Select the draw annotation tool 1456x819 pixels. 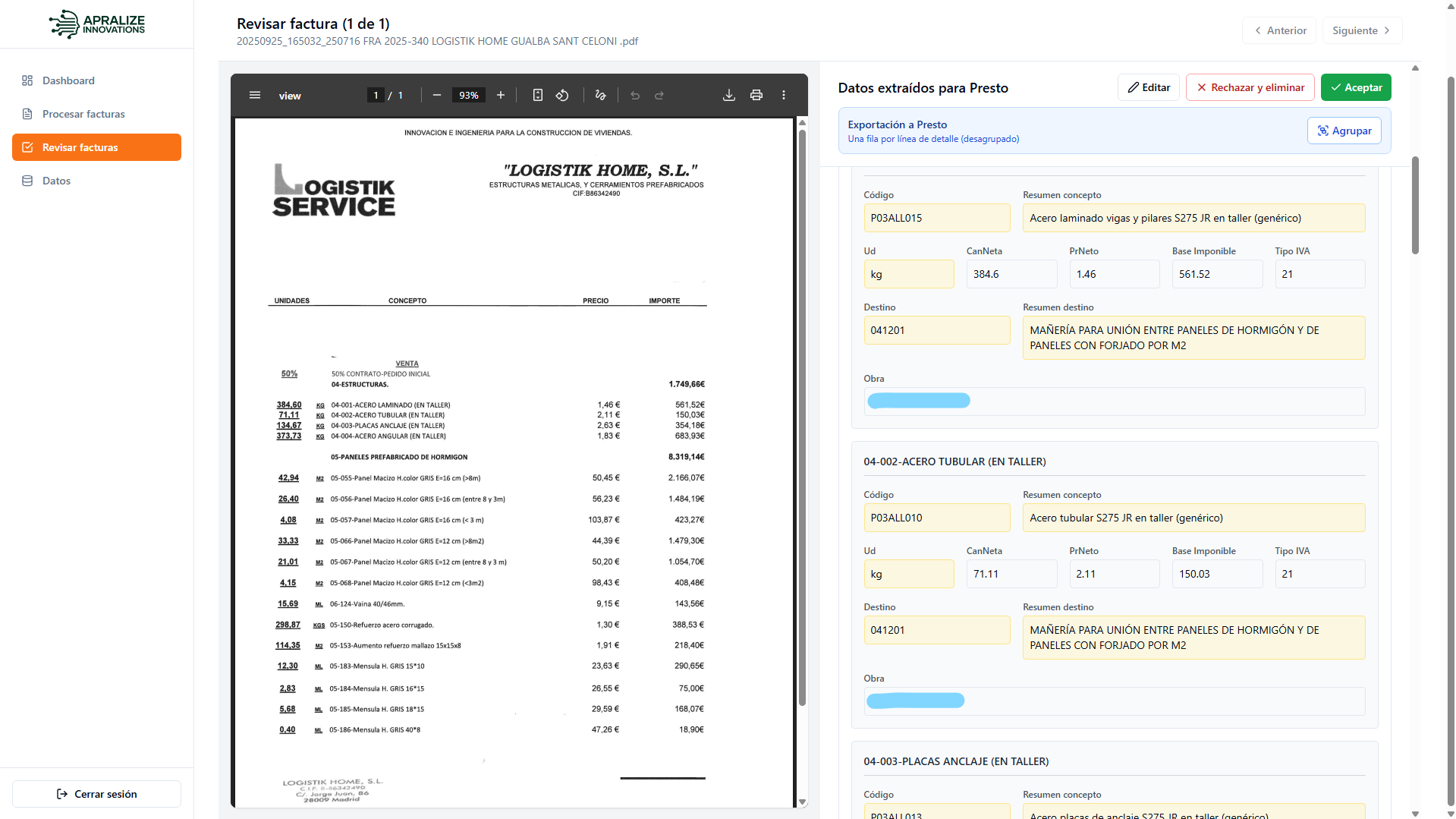coord(601,95)
